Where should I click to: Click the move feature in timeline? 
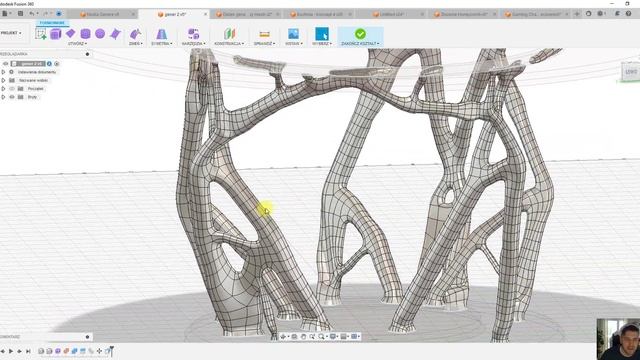[99, 351]
